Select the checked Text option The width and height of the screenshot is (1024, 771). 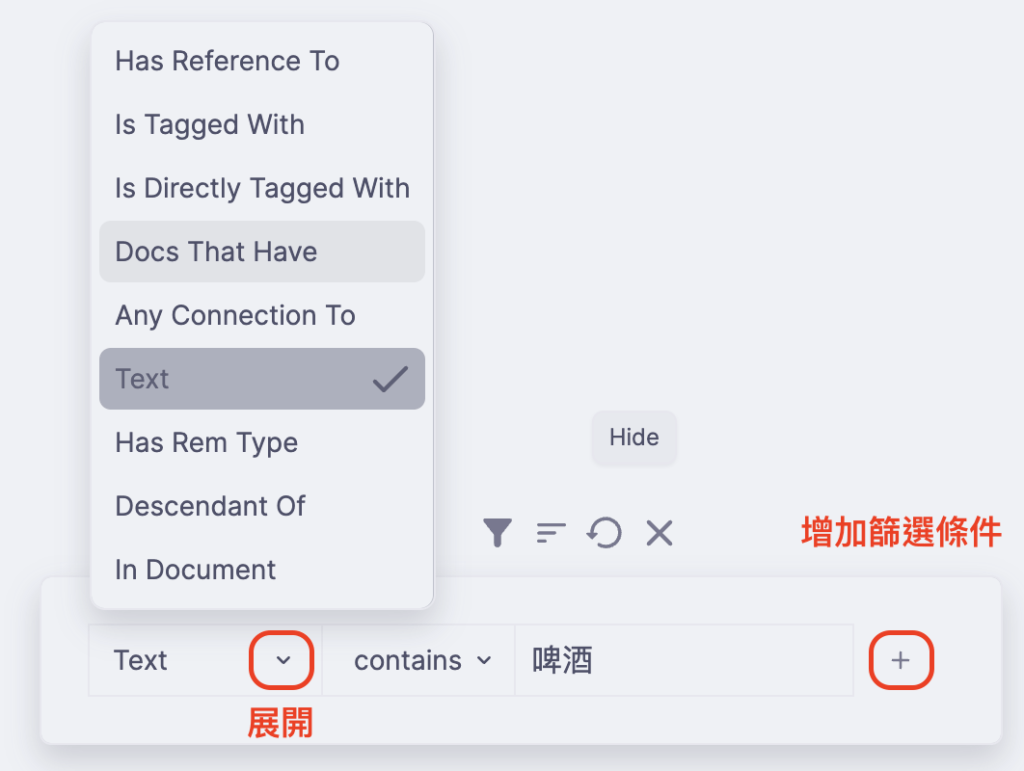pyautogui.click(x=142, y=379)
